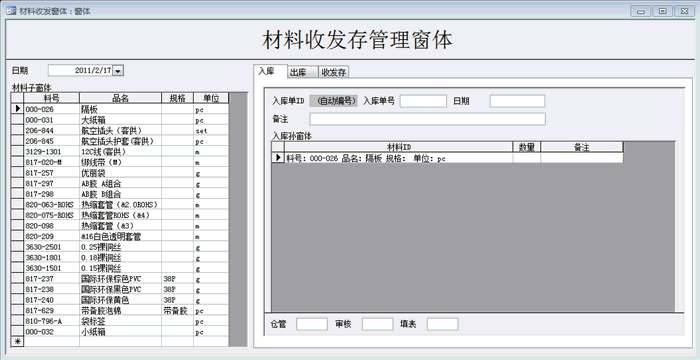Image resolution: width=700 pixels, height=360 pixels.
Task: Select the row selector for 820-209
Action: [x=17, y=236]
